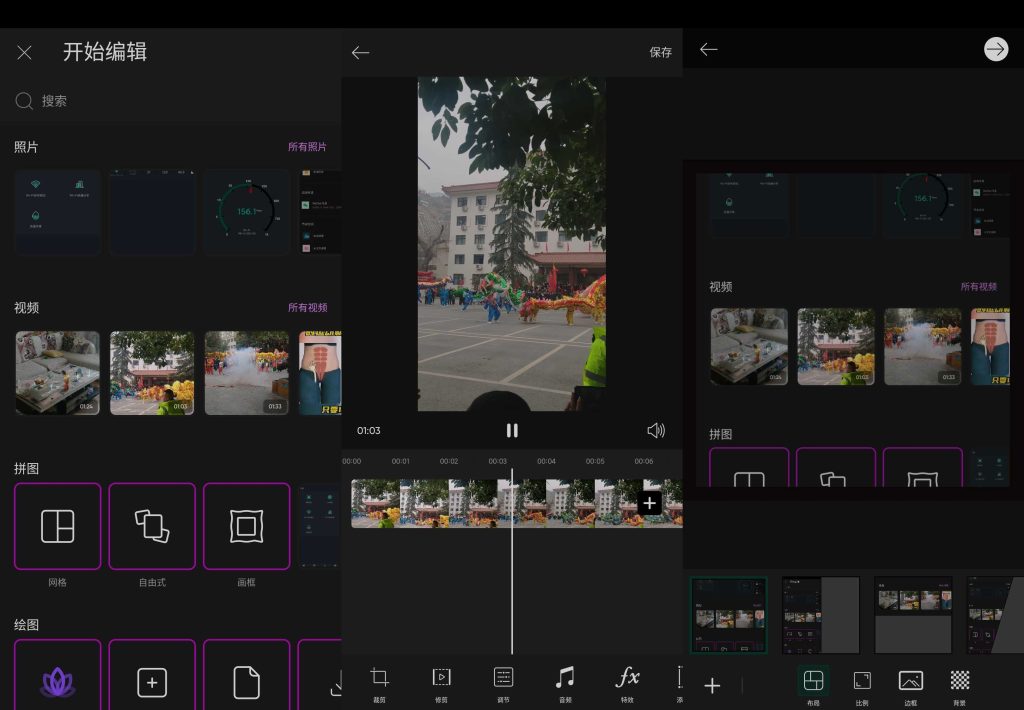This screenshot has width=1024, height=710.
Task: Select the Crop (裁剪) tool
Action: [379, 683]
